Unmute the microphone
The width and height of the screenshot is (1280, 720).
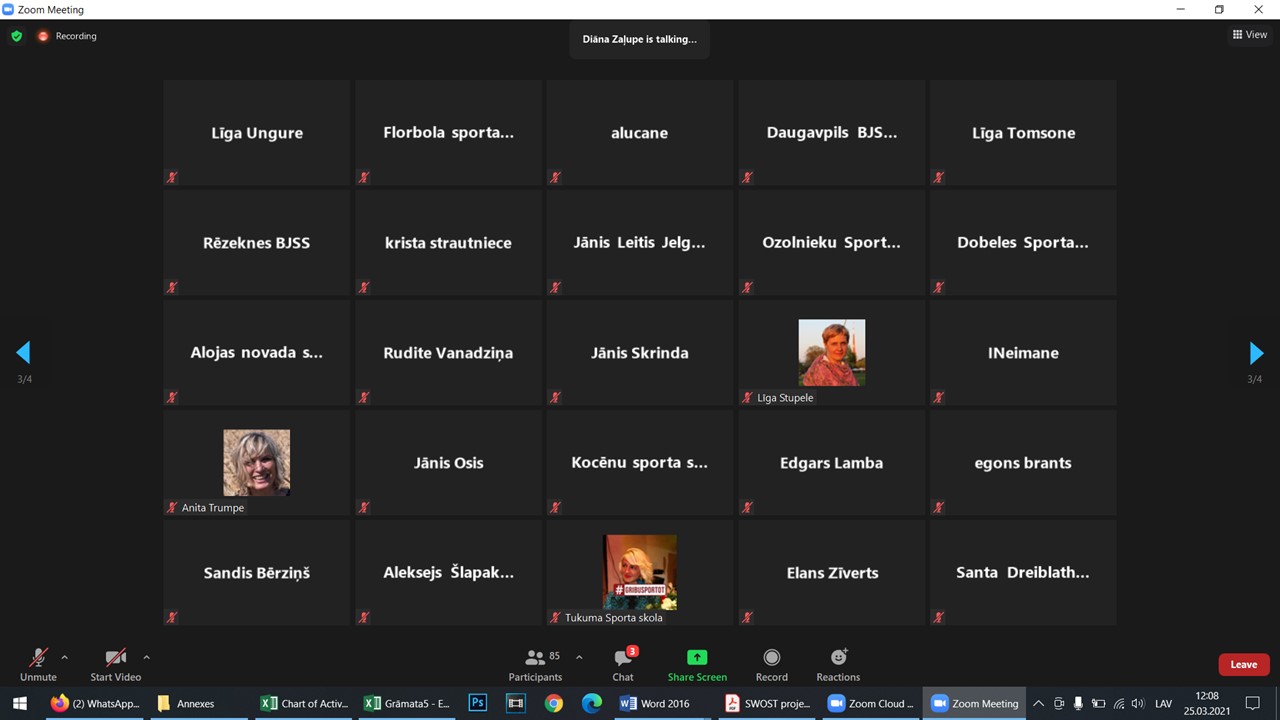coord(38,658)
